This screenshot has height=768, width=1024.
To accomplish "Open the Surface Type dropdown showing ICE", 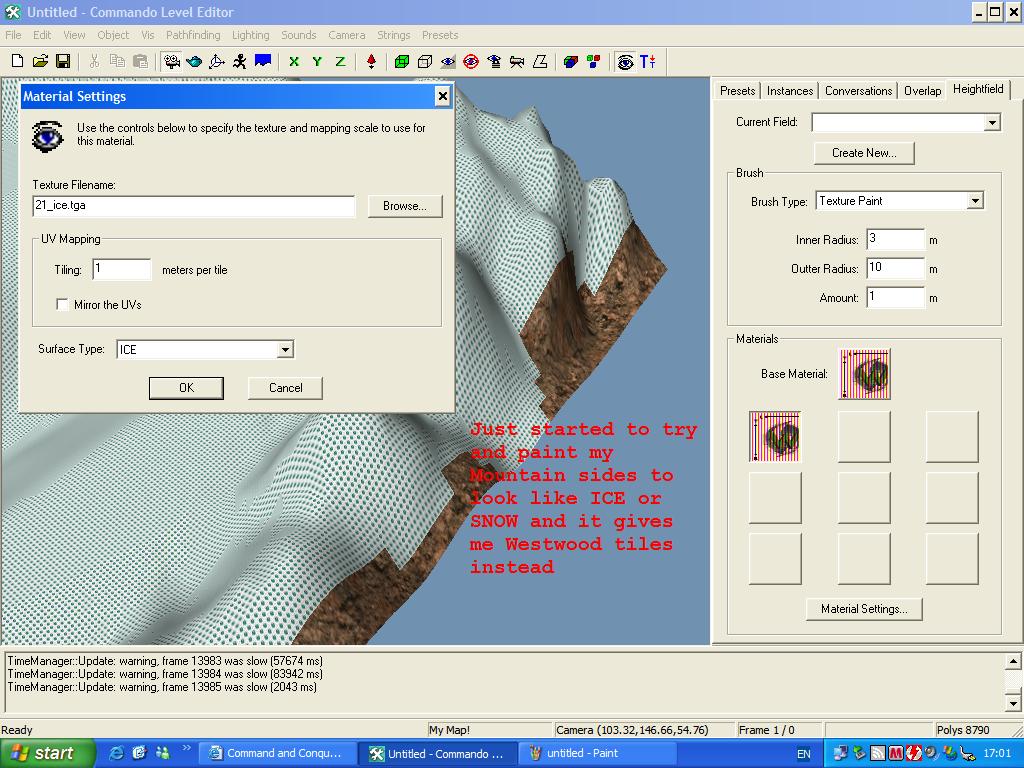I will [285, 350].
